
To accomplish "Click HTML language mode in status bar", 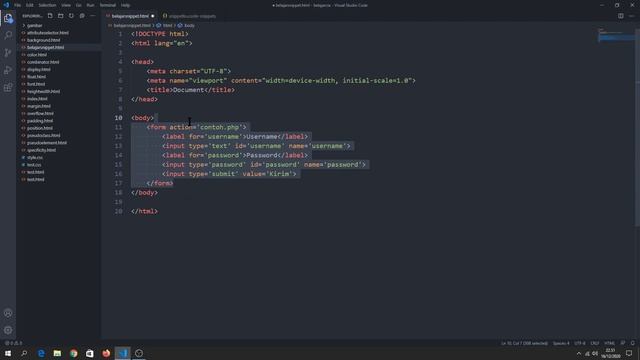I will [x=609, y=343].
